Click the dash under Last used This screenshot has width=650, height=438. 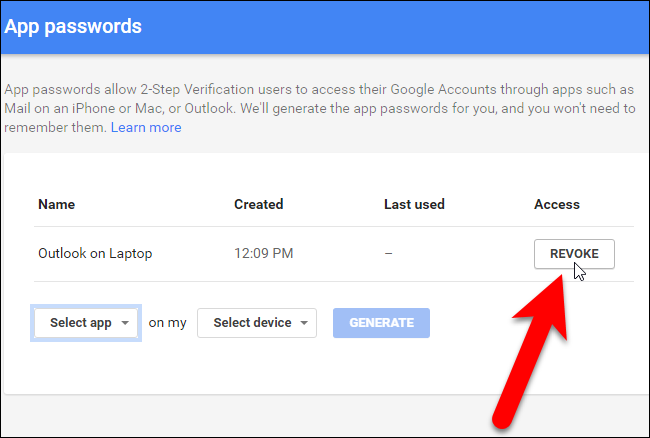388,254
